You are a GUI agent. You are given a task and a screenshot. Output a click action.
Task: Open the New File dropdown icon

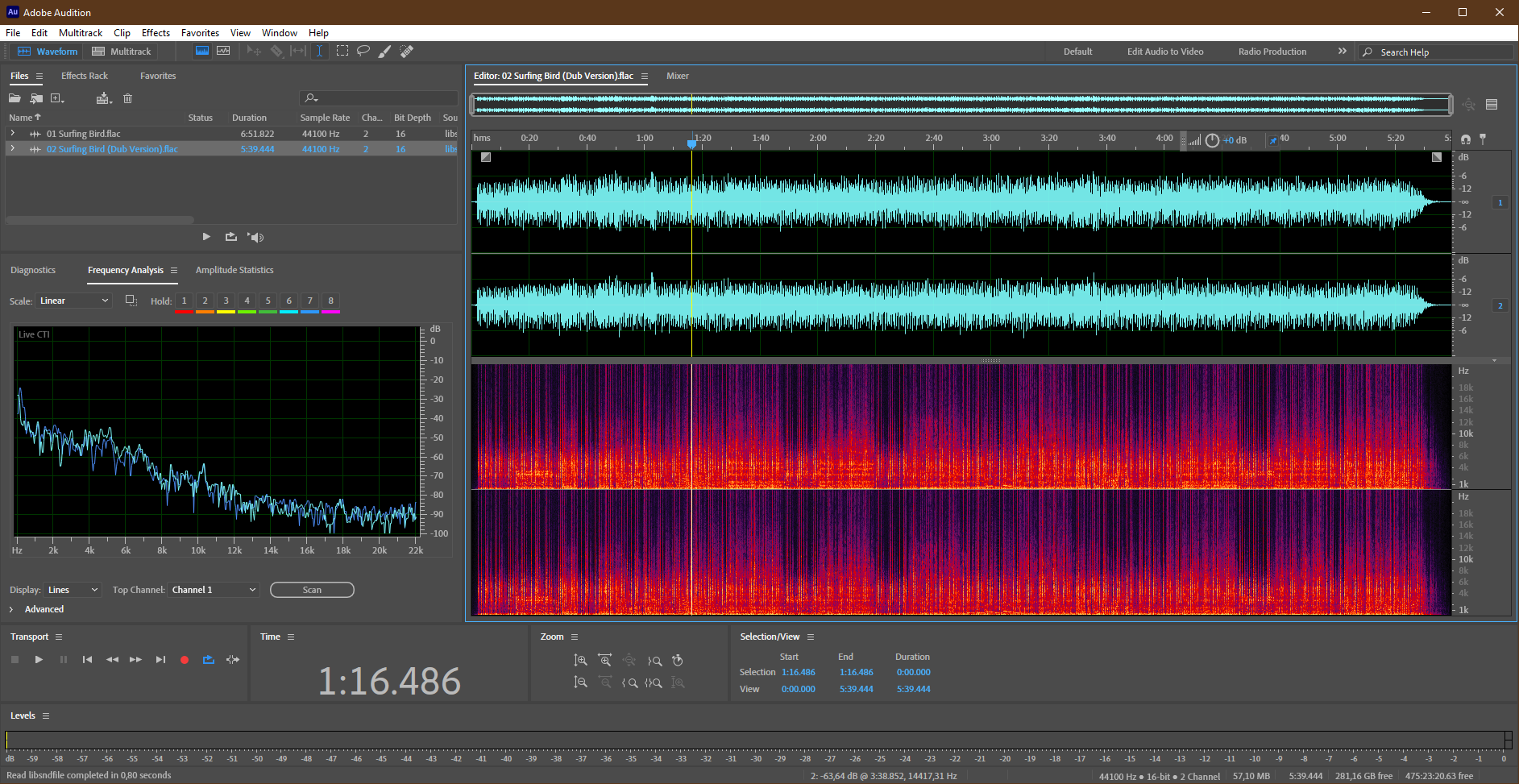(57, 98)
